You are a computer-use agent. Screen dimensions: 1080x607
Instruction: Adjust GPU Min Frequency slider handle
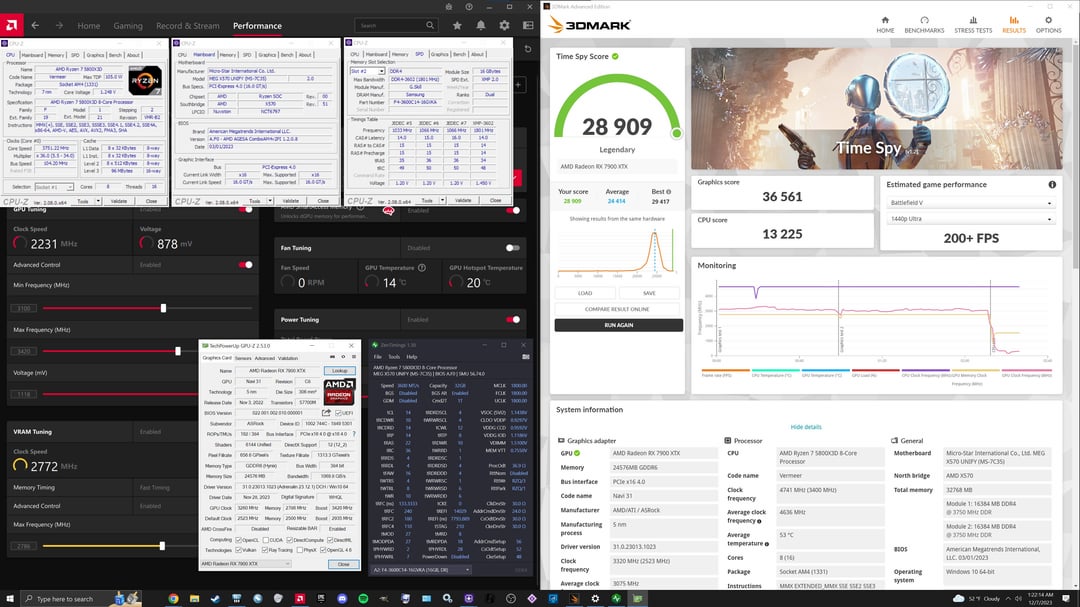[x=163, y=308]
